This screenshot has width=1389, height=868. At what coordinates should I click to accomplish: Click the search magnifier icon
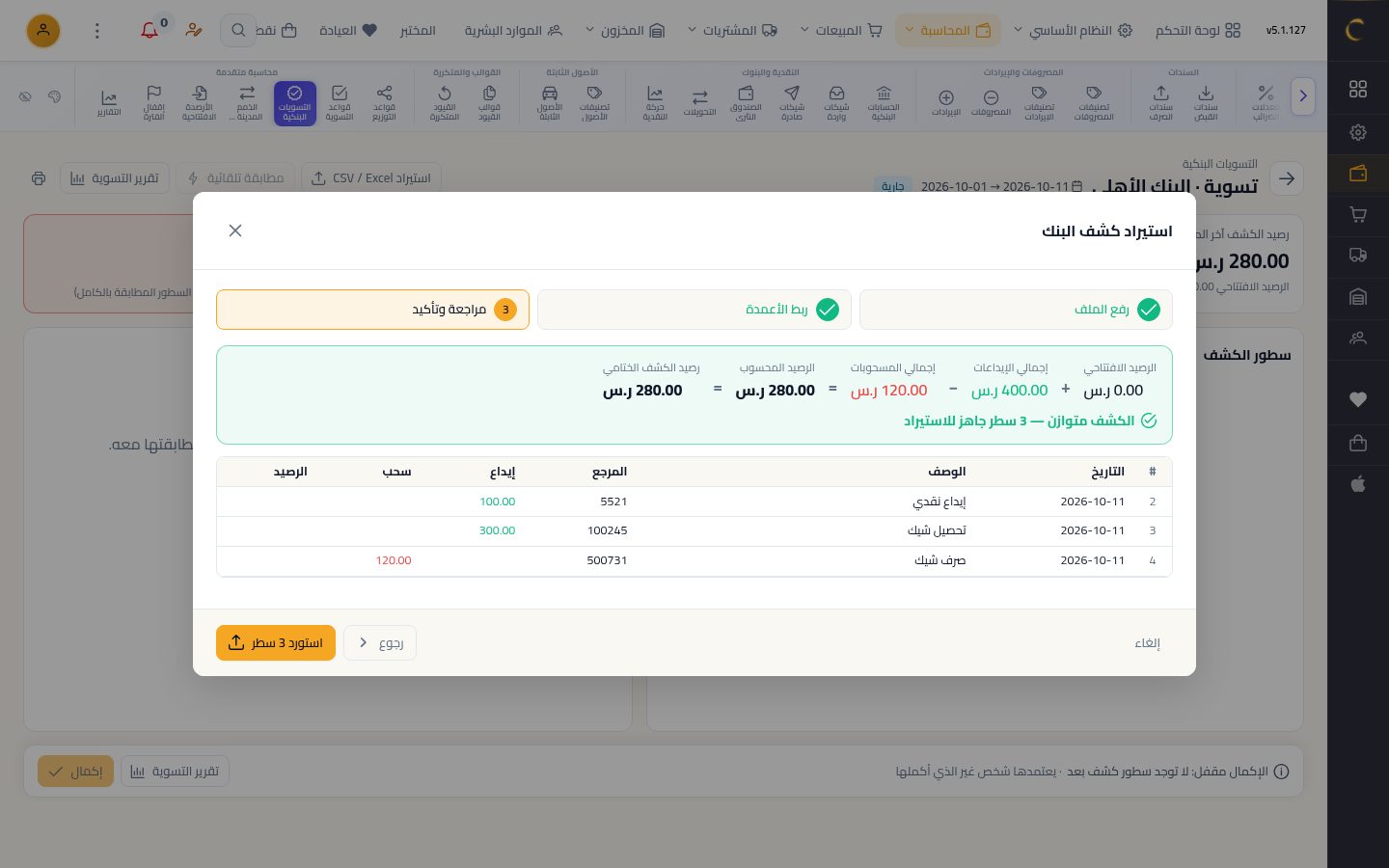pos(238,31)
